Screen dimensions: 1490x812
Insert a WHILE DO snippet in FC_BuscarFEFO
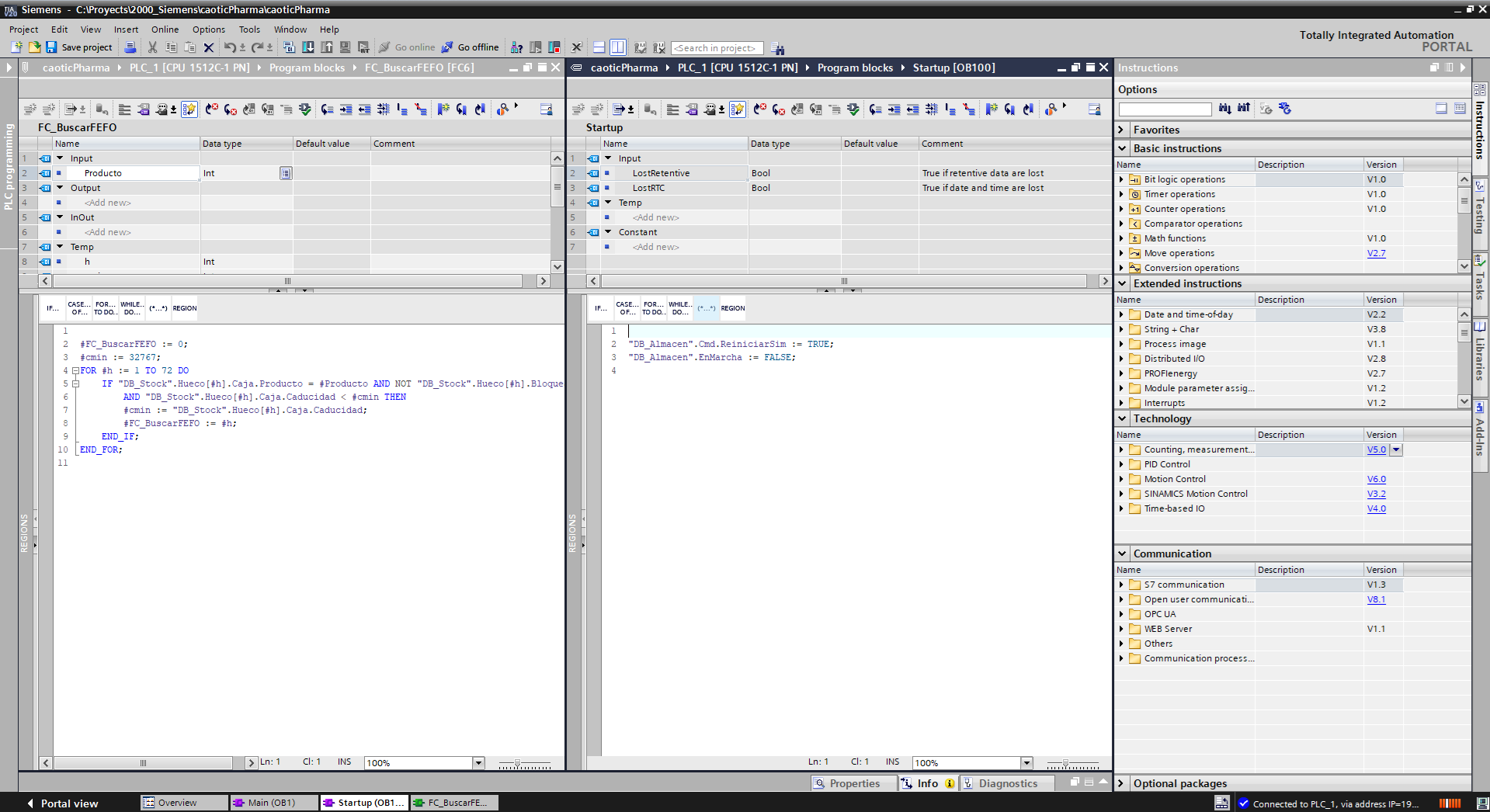tap(131, 308)
